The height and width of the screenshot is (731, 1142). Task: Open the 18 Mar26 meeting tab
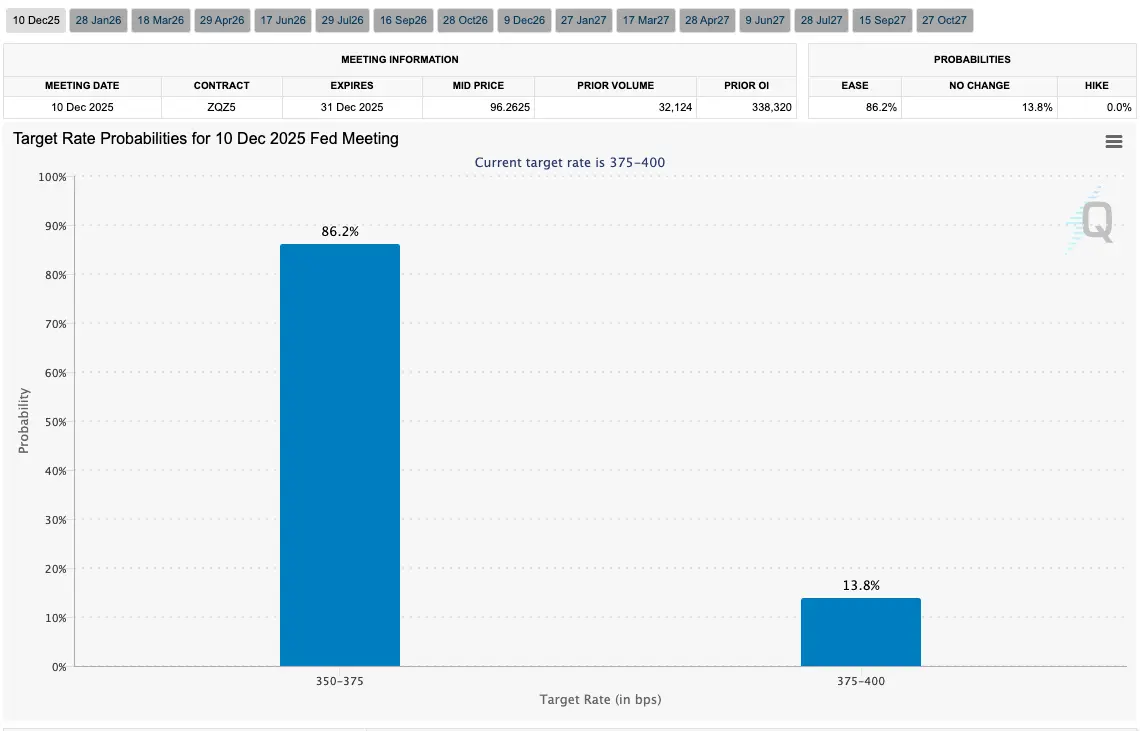pos(161,20)
